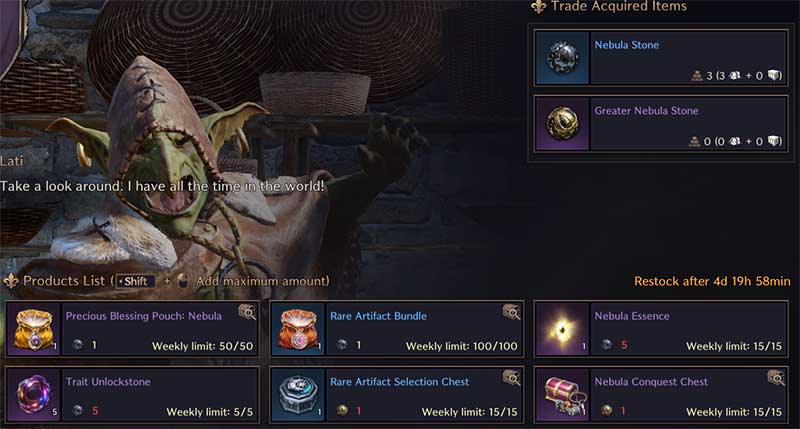Click the Products List header
The width and height of the screenshot is (800, 429).
(x=63, y=281)
